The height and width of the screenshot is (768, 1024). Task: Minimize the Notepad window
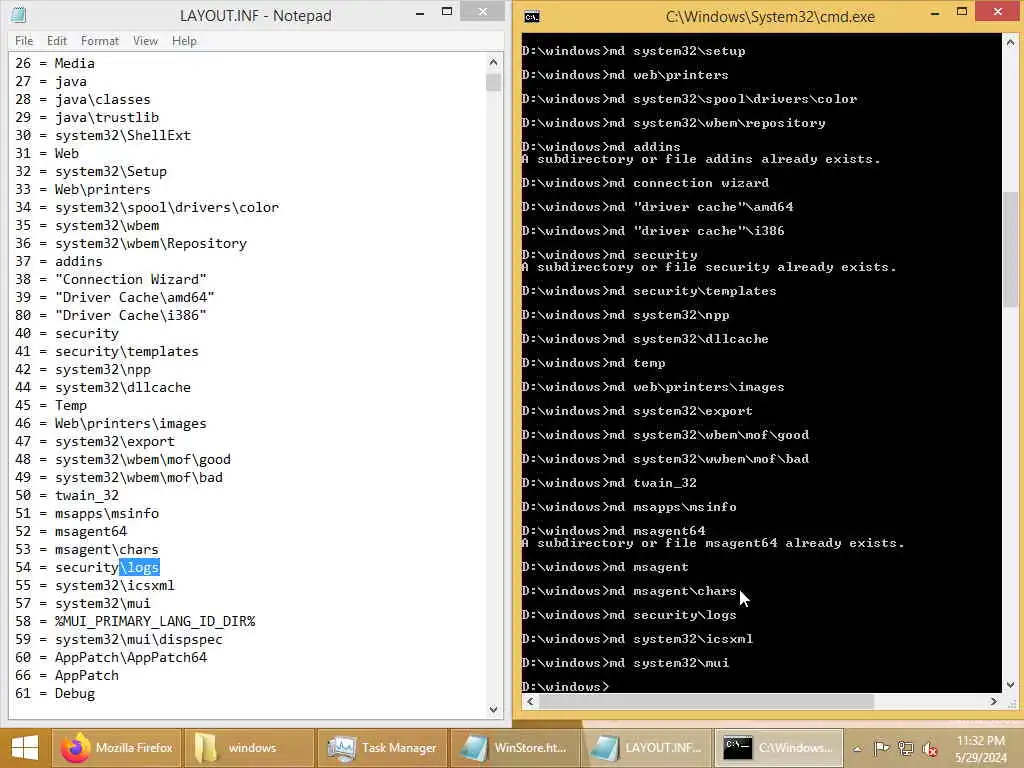click(x=420, y=13)
